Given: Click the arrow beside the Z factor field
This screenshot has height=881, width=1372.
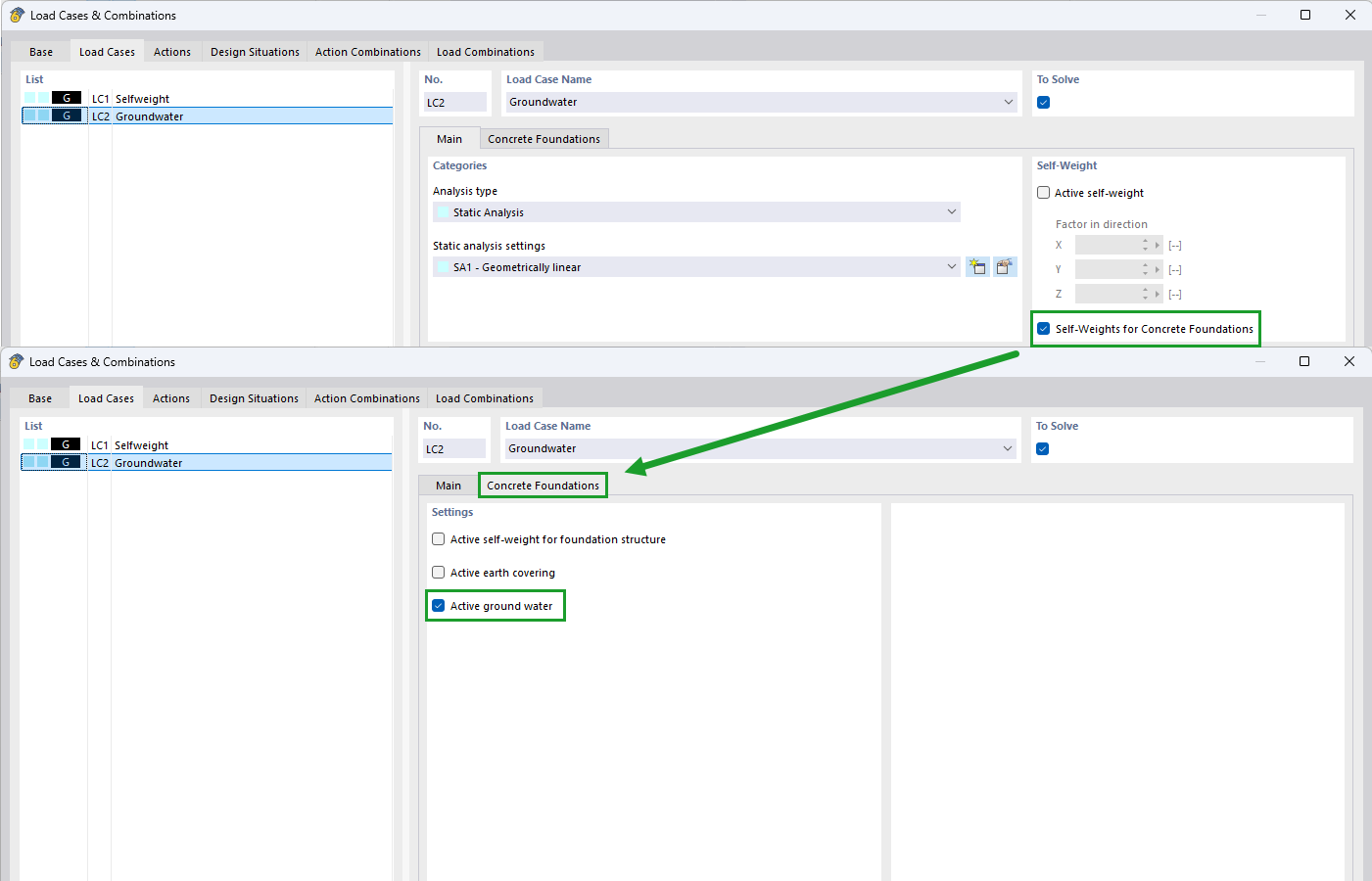Looking at the screenshot, I should point(1158,294).
